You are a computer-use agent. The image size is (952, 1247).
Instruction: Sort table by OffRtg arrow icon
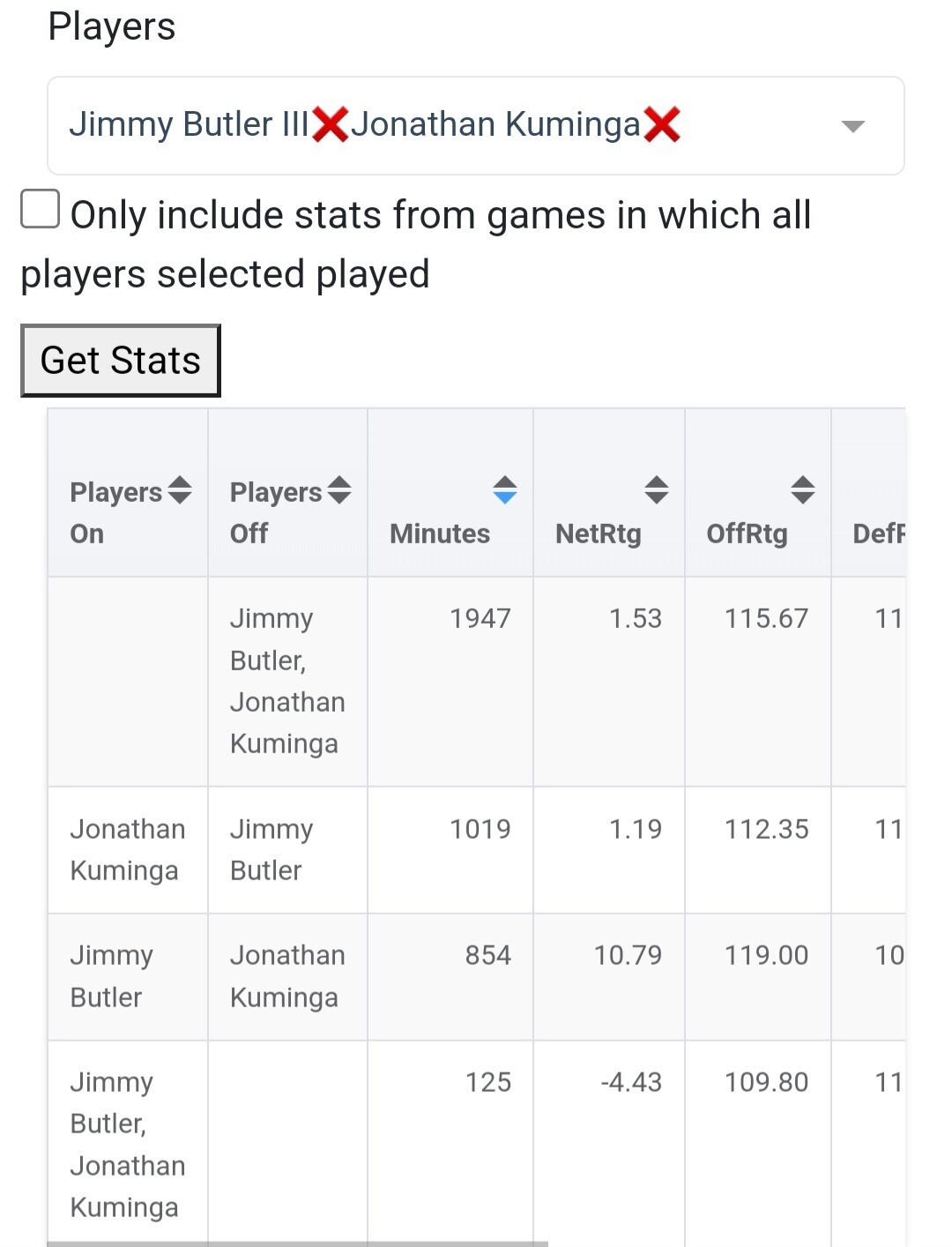(x=803, y=489)
